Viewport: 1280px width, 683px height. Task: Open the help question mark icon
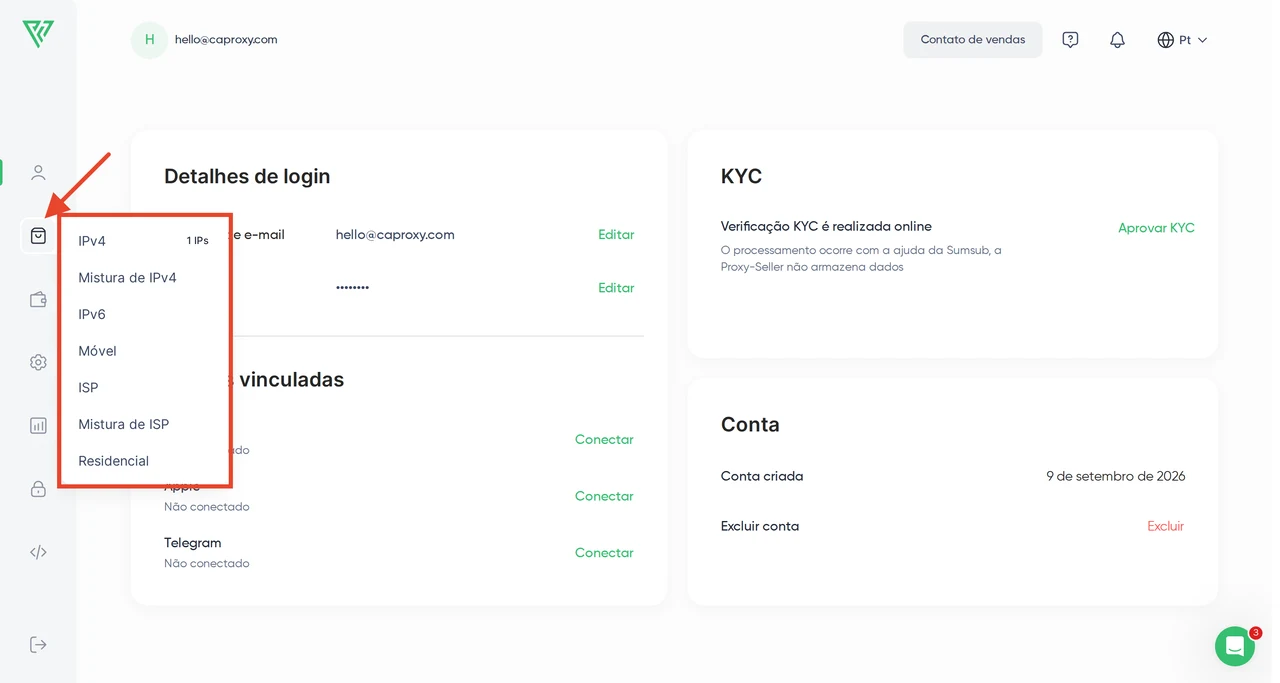pos(1070,40)
